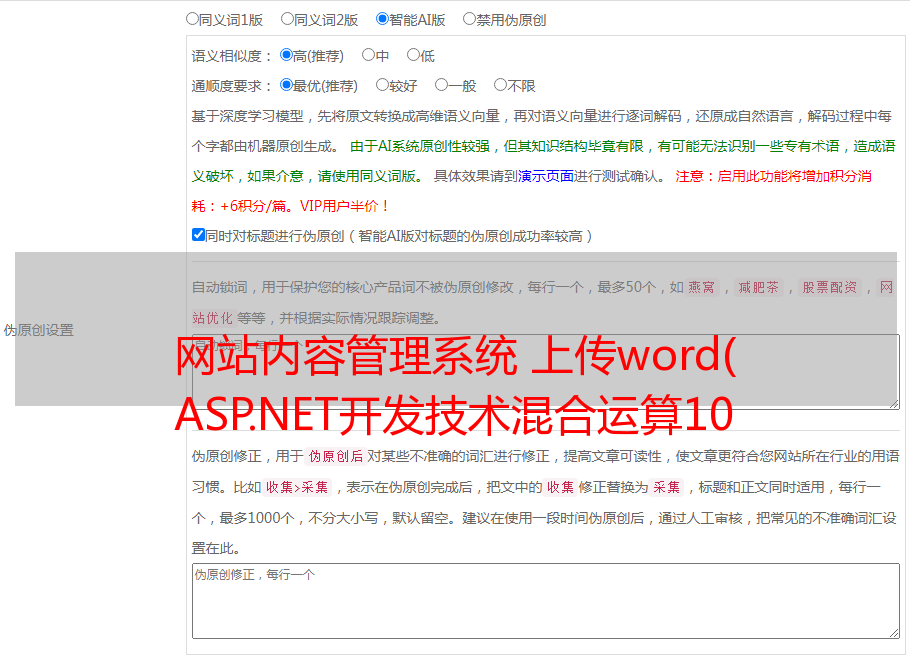The height and width of the screenshot is (658, 911).
Task: Click the 伪原创修正 textarea resize handle
Action: (x=894, y=633)
